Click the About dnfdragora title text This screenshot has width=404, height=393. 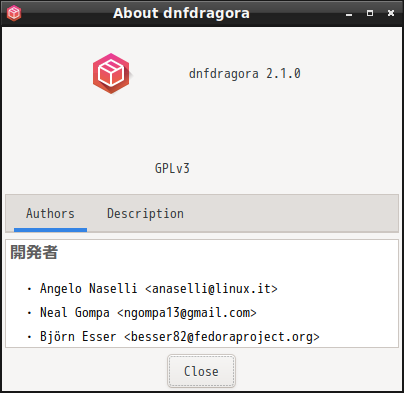coord(181,13)
